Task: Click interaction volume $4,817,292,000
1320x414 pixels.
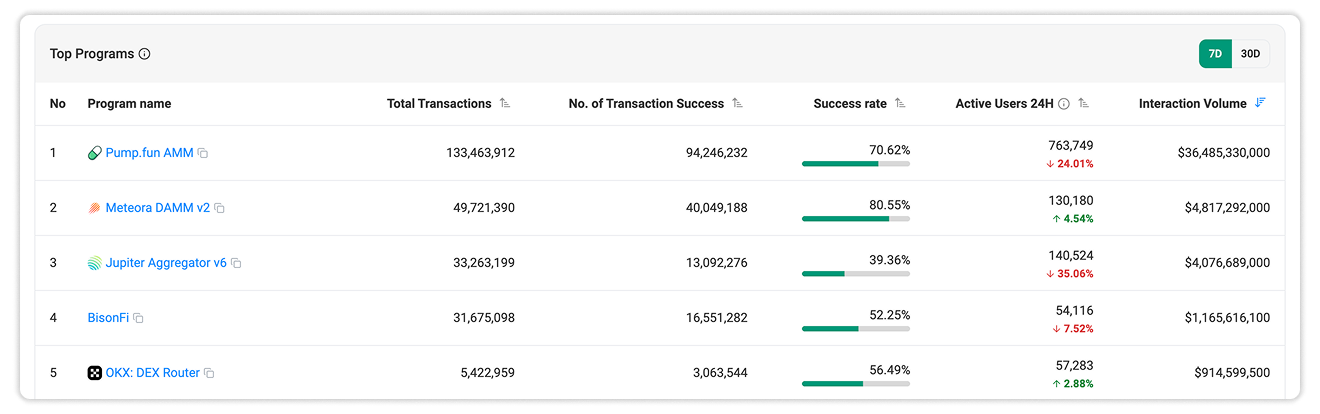Action: (1228, 208)
